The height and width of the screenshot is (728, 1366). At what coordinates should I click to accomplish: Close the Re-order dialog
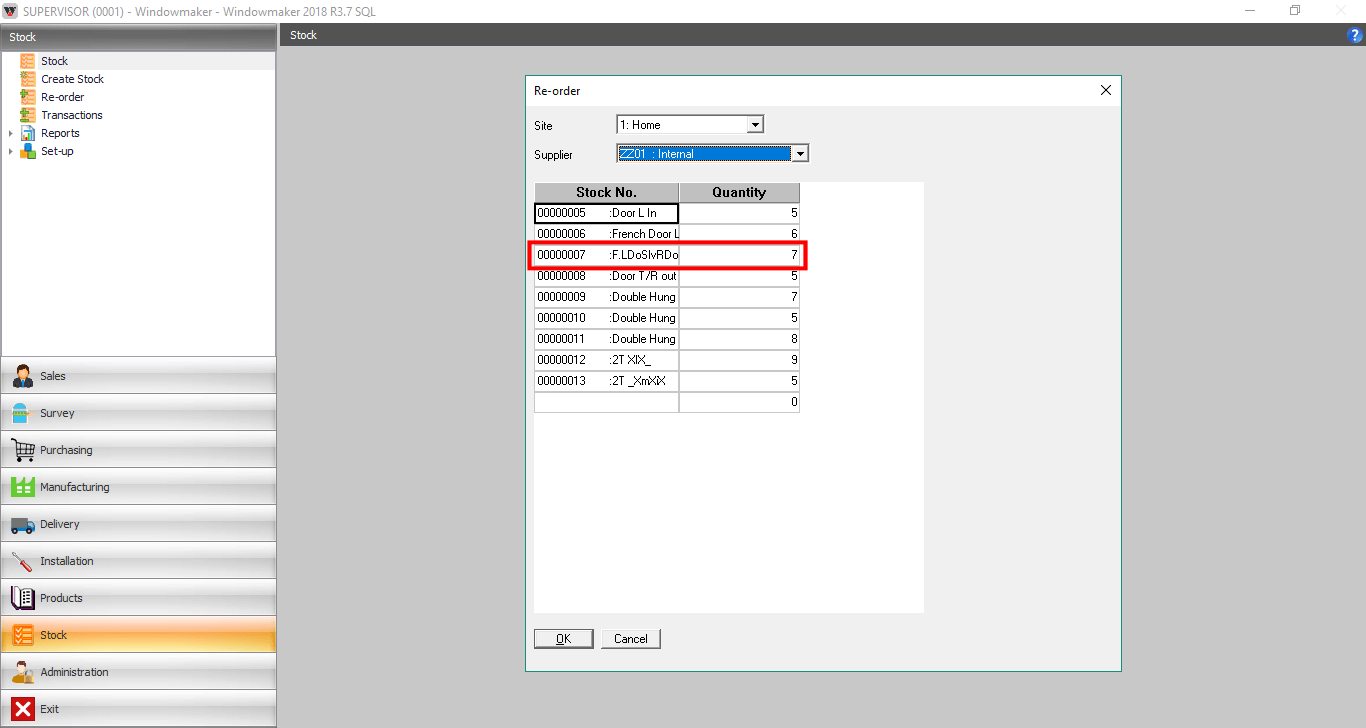(x=1106, y=90)
